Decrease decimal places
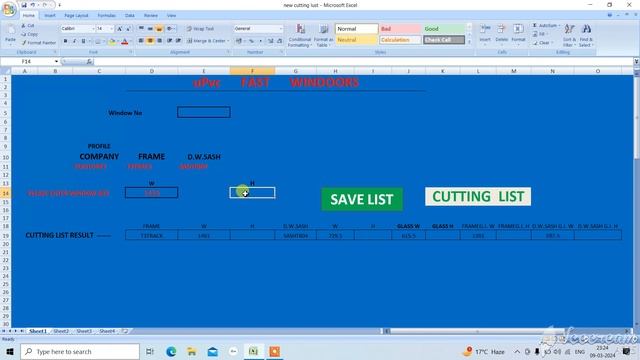This screenshot has width=640, height=360. [x=280, y=41]
